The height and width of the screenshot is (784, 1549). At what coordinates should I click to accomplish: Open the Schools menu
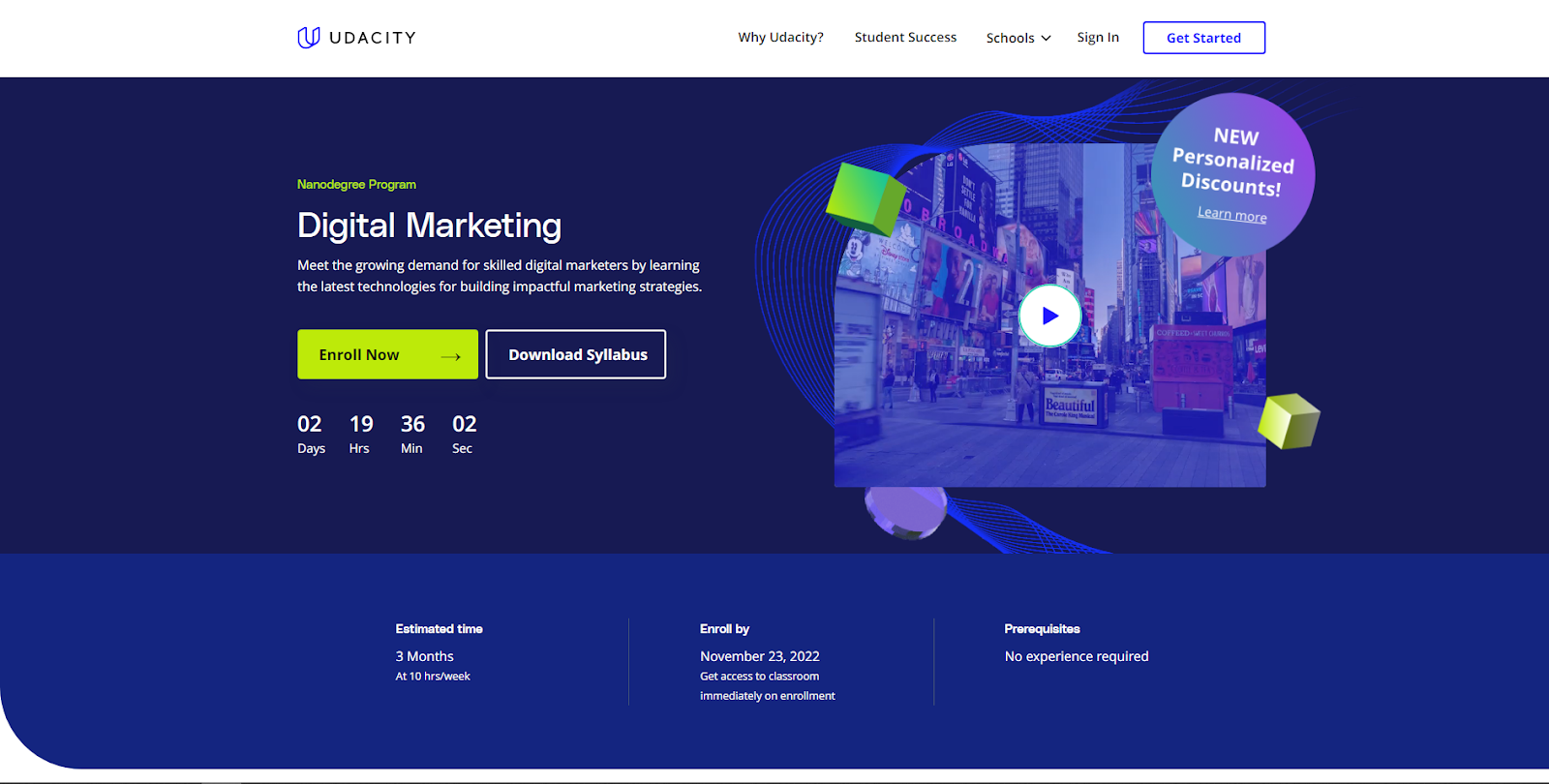point(1018,38)
